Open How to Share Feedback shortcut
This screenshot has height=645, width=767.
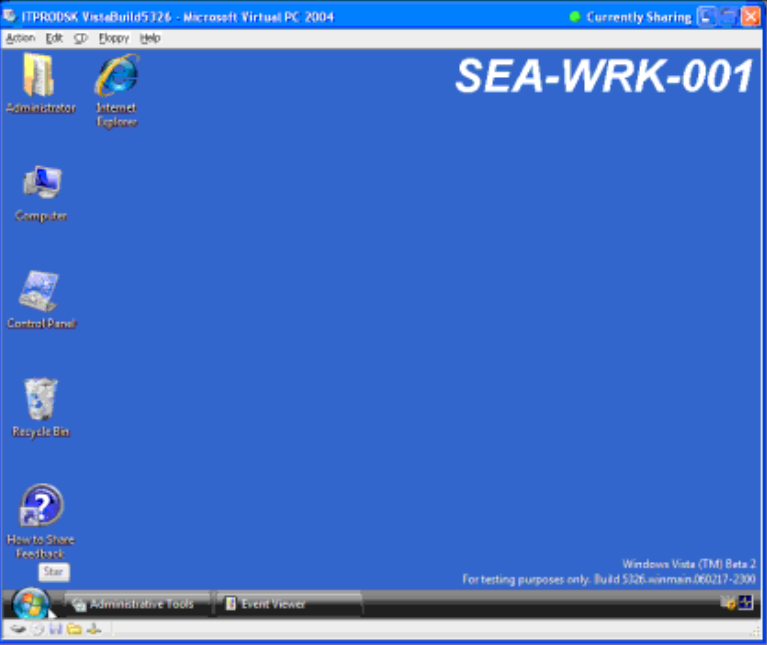pyautogui.click(x=41, y=521)
